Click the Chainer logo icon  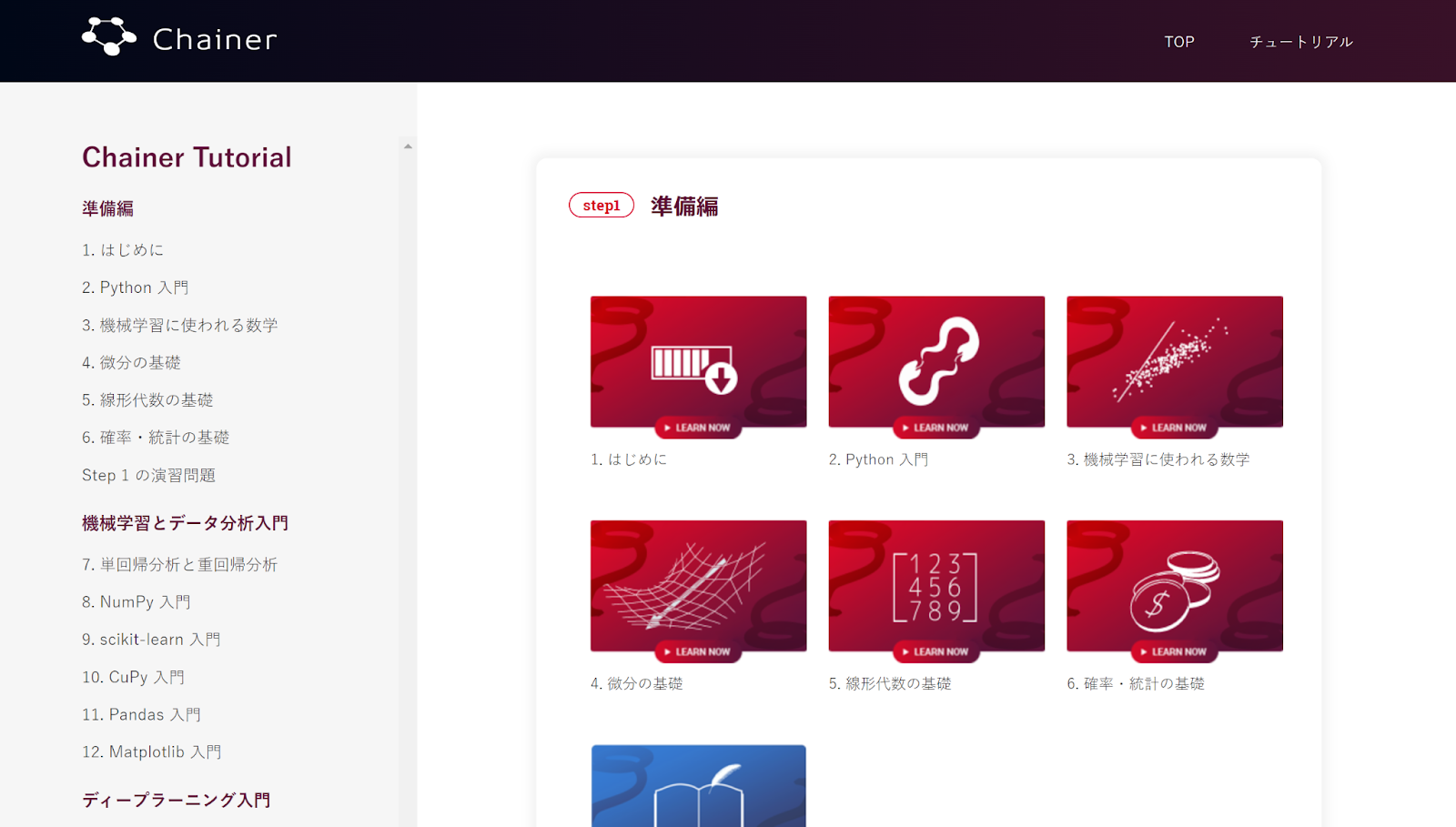(109, 37)
